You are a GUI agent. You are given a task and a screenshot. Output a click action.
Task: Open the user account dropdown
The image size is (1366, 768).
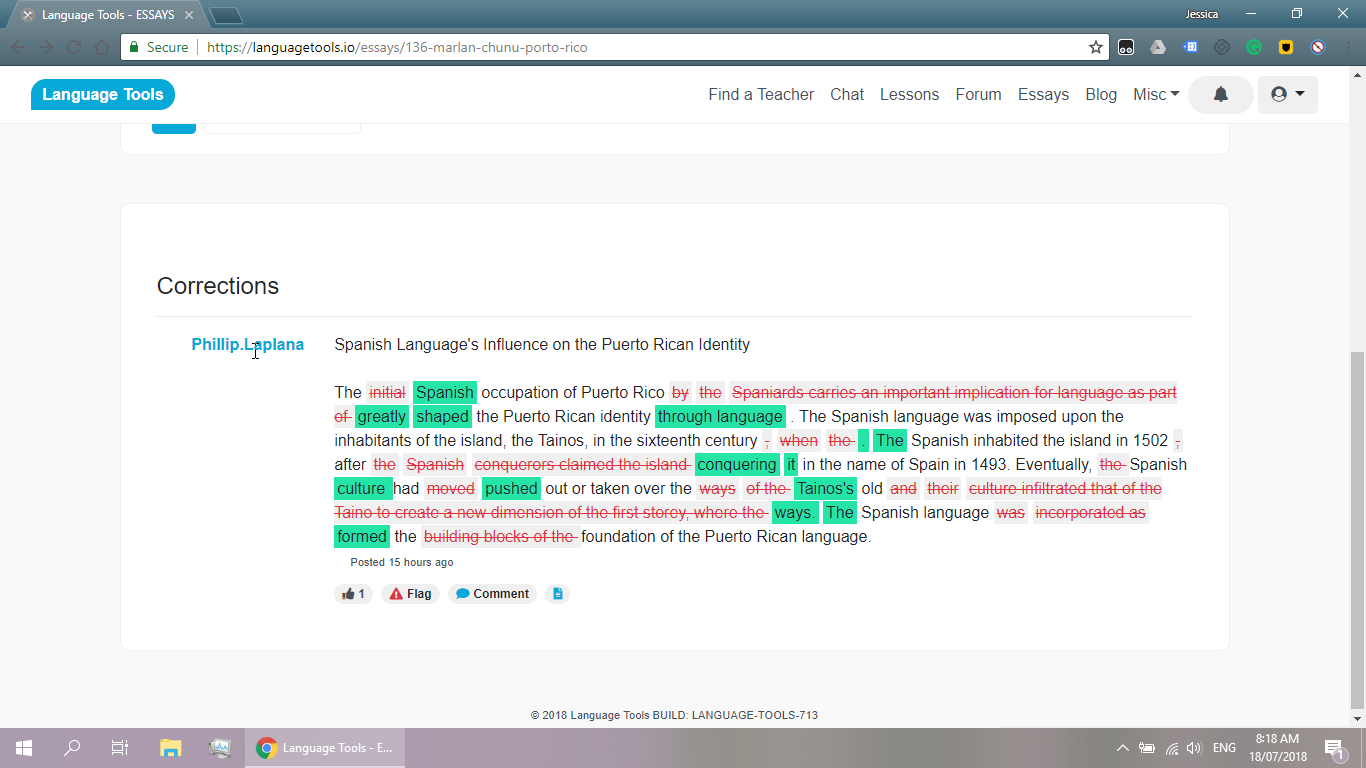[x=1287, y=95]
